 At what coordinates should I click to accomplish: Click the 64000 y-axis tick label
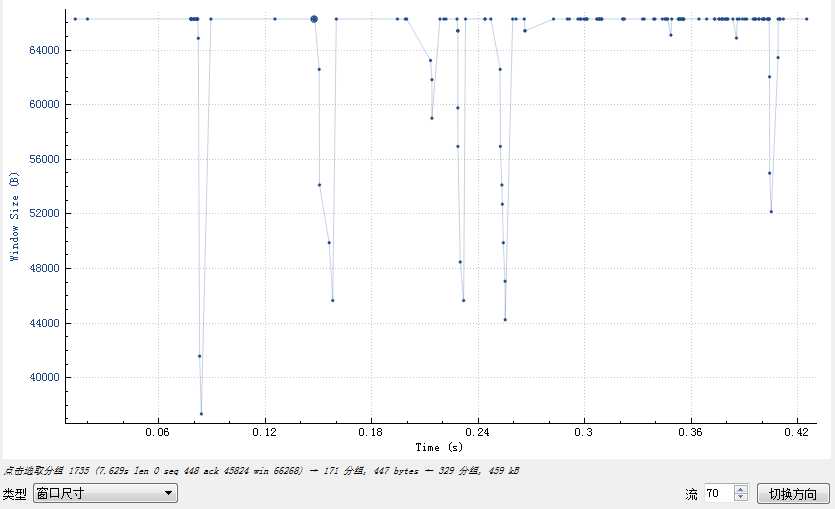pos(44,50)
